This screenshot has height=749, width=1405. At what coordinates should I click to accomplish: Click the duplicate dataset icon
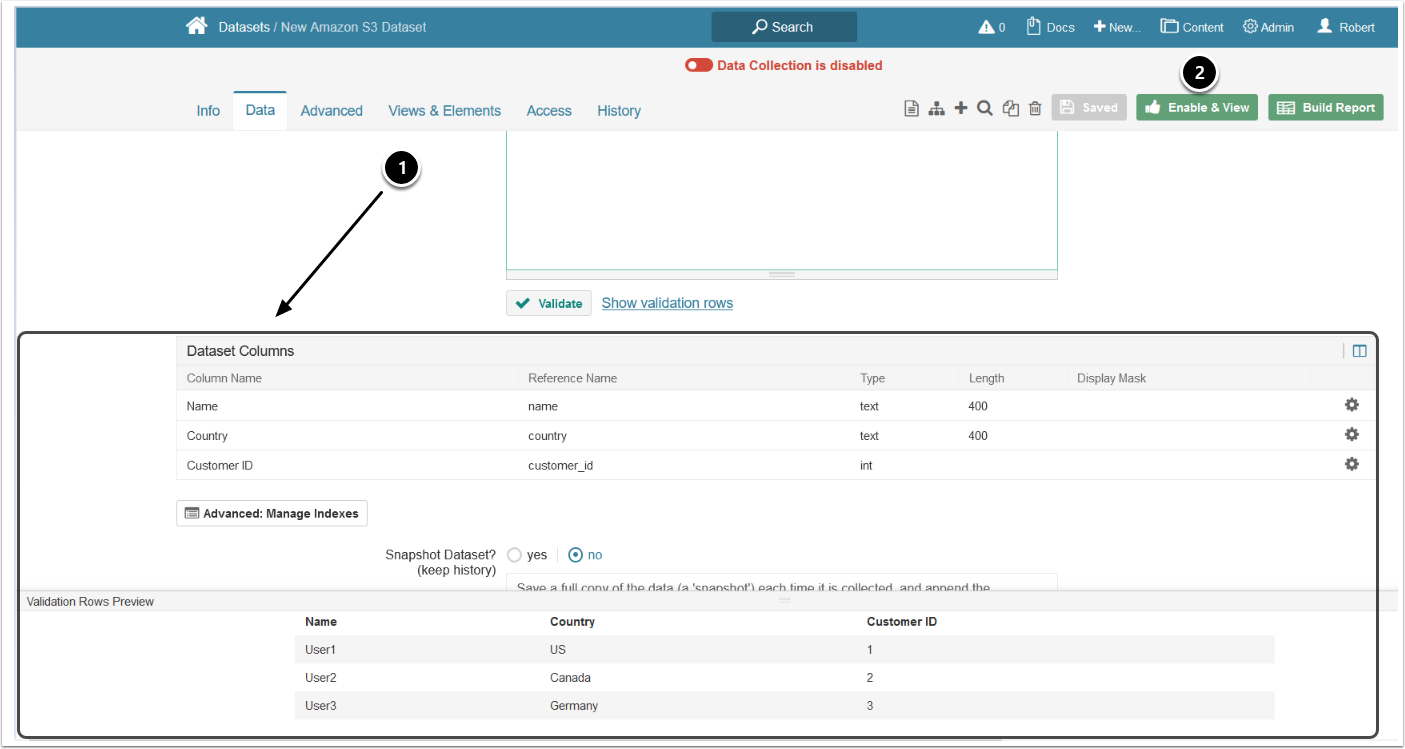[1010, 108]
